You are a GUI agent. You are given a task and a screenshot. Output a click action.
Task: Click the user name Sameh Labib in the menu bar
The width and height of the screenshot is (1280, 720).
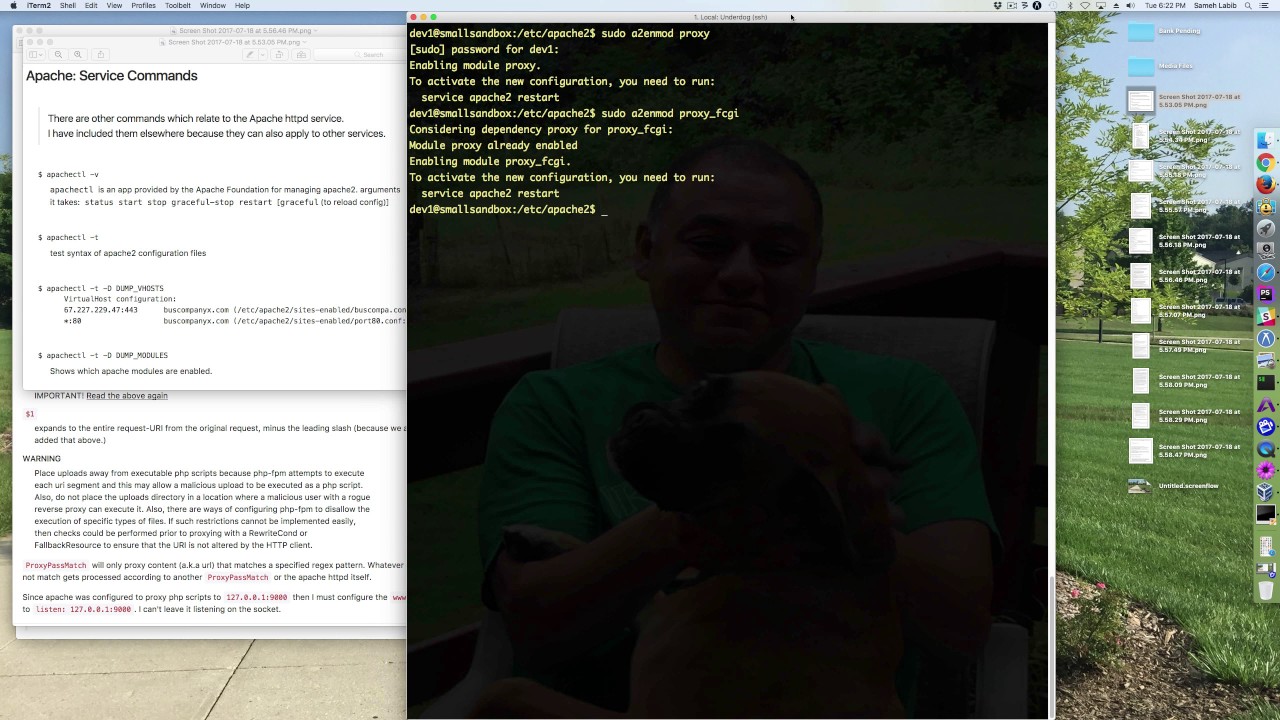1214,5
